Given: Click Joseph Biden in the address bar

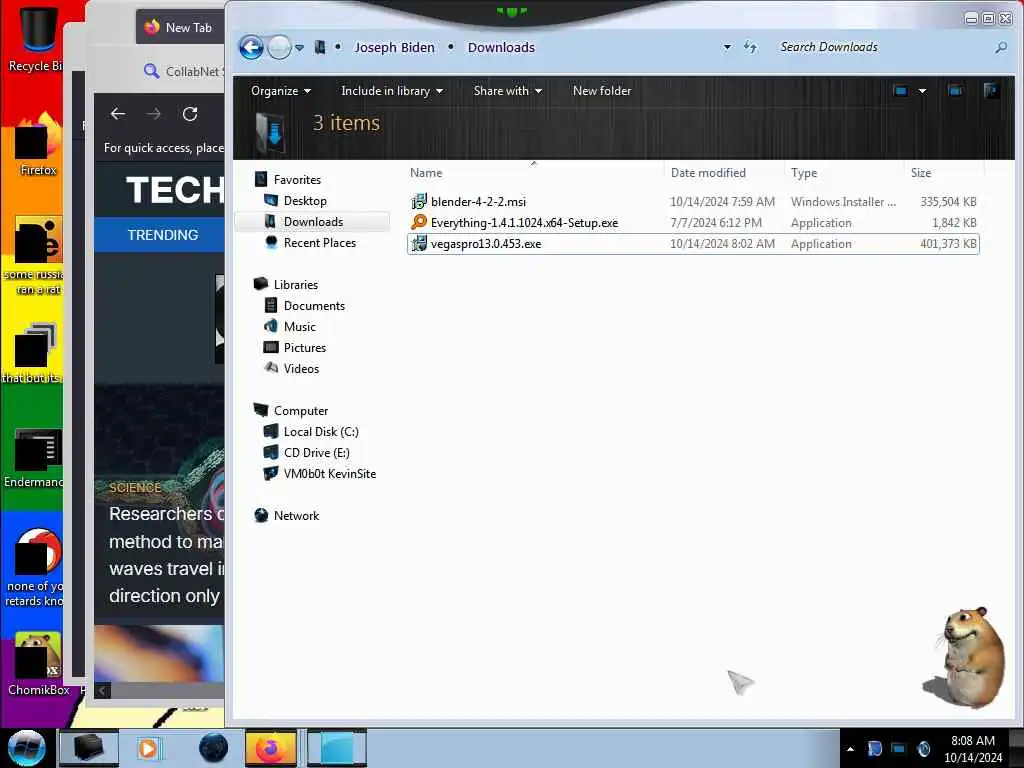Looking at the screenshot, I should pyautogui.click(x=394, y=47).
